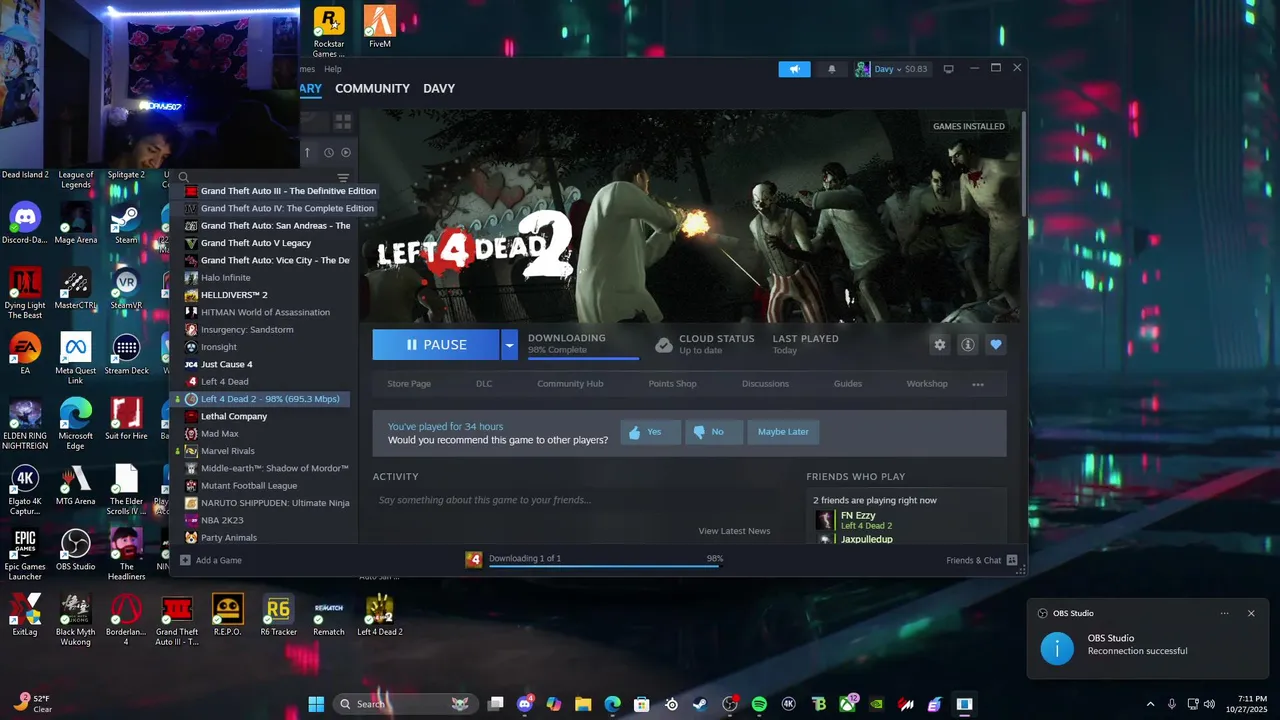1280x720 pixels.
Task: Click the library sort arrow icon
Action: (307, 152)
